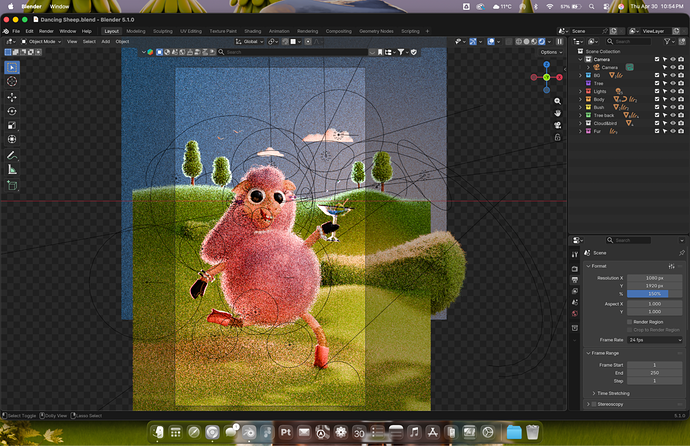Open the viewport View menu

tap(72, 41)
